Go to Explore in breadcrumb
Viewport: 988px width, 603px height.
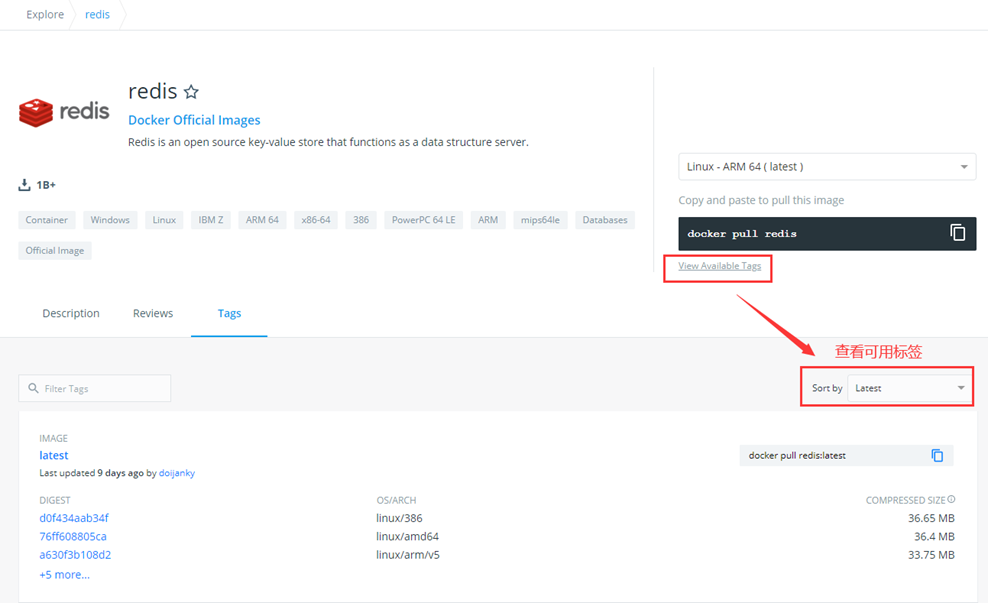click(x=45, y=14)
